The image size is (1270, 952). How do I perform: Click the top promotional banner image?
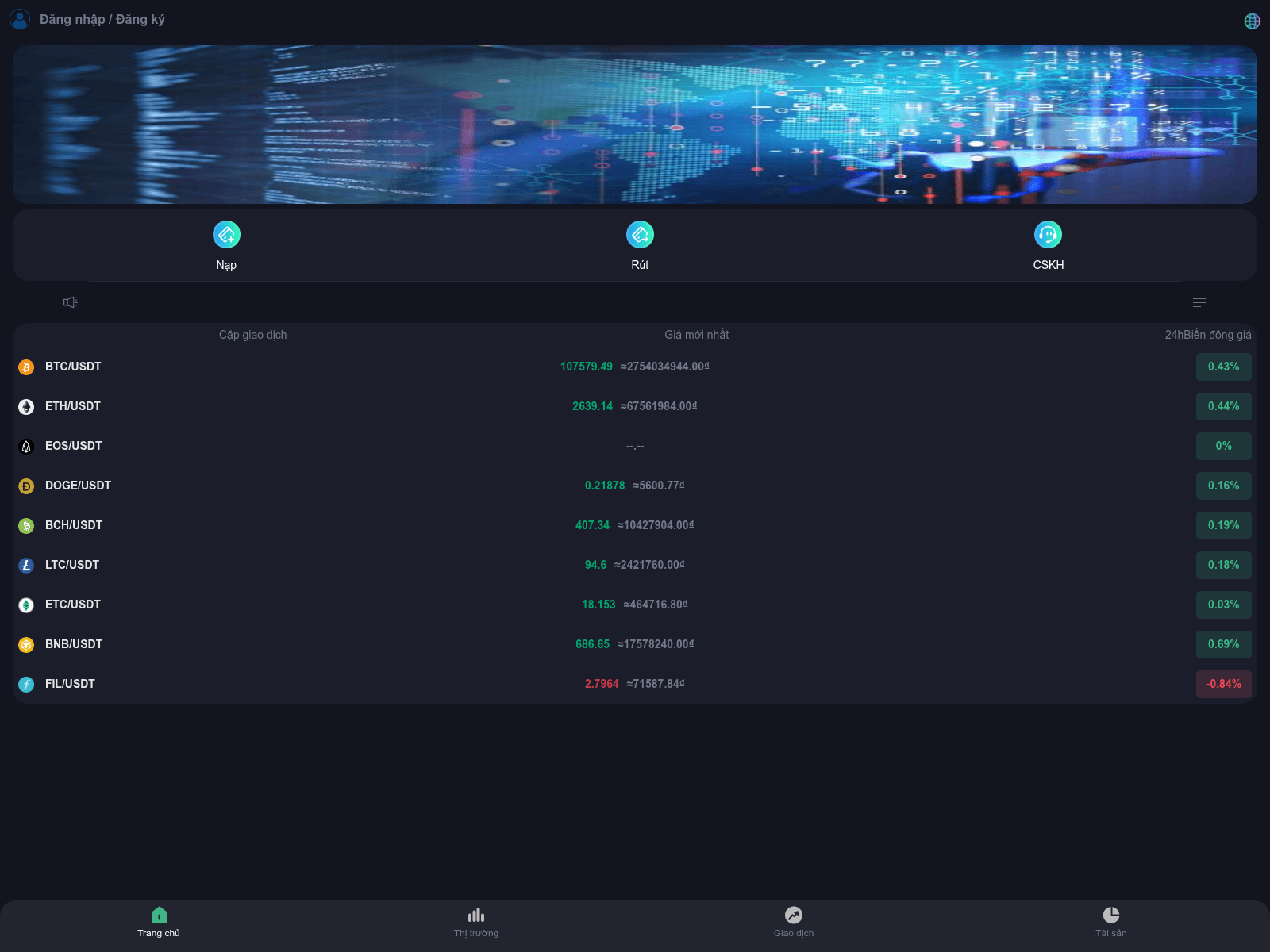tap(635, 125)
